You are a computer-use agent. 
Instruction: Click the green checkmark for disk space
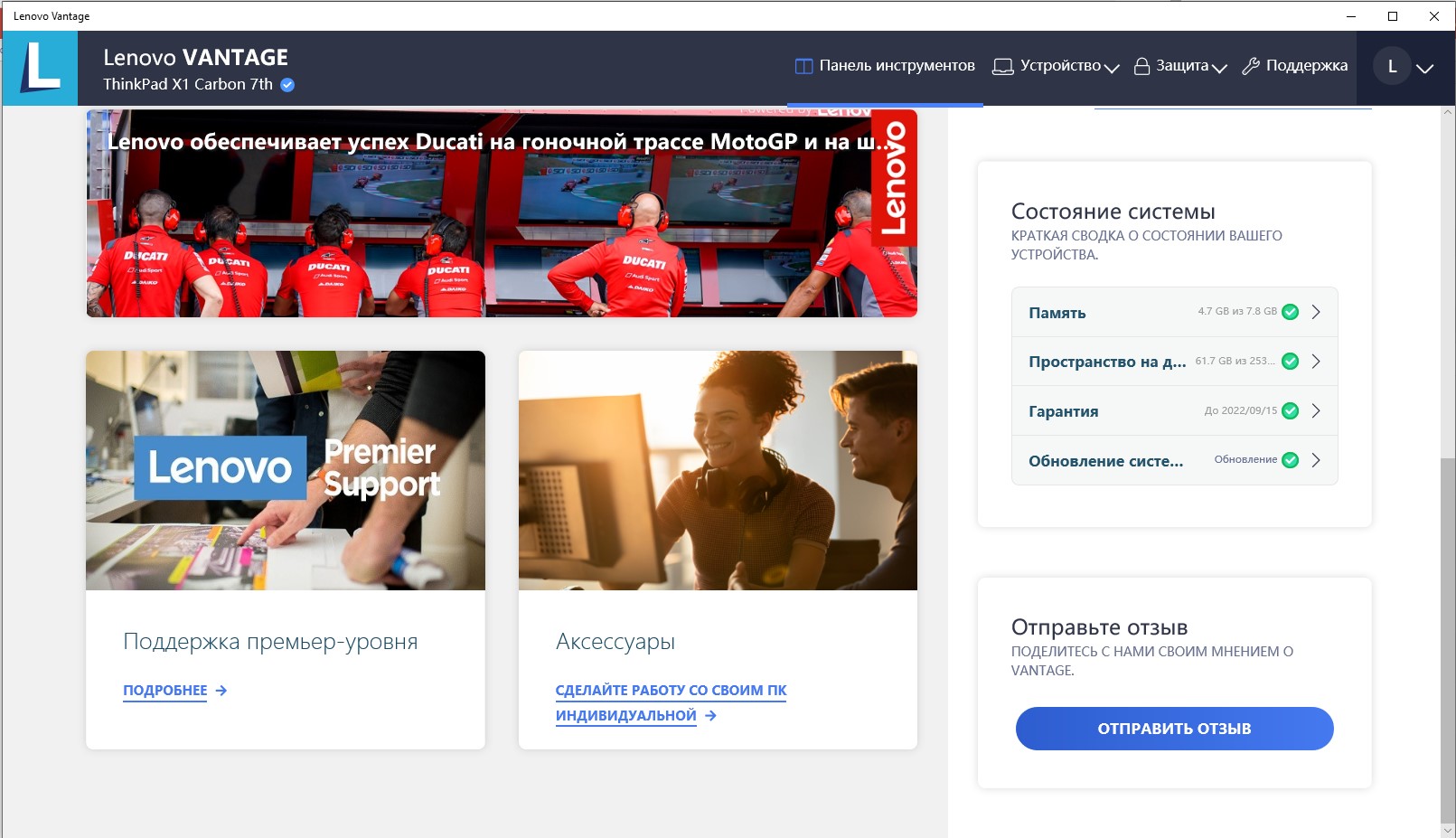[1291, 362]
